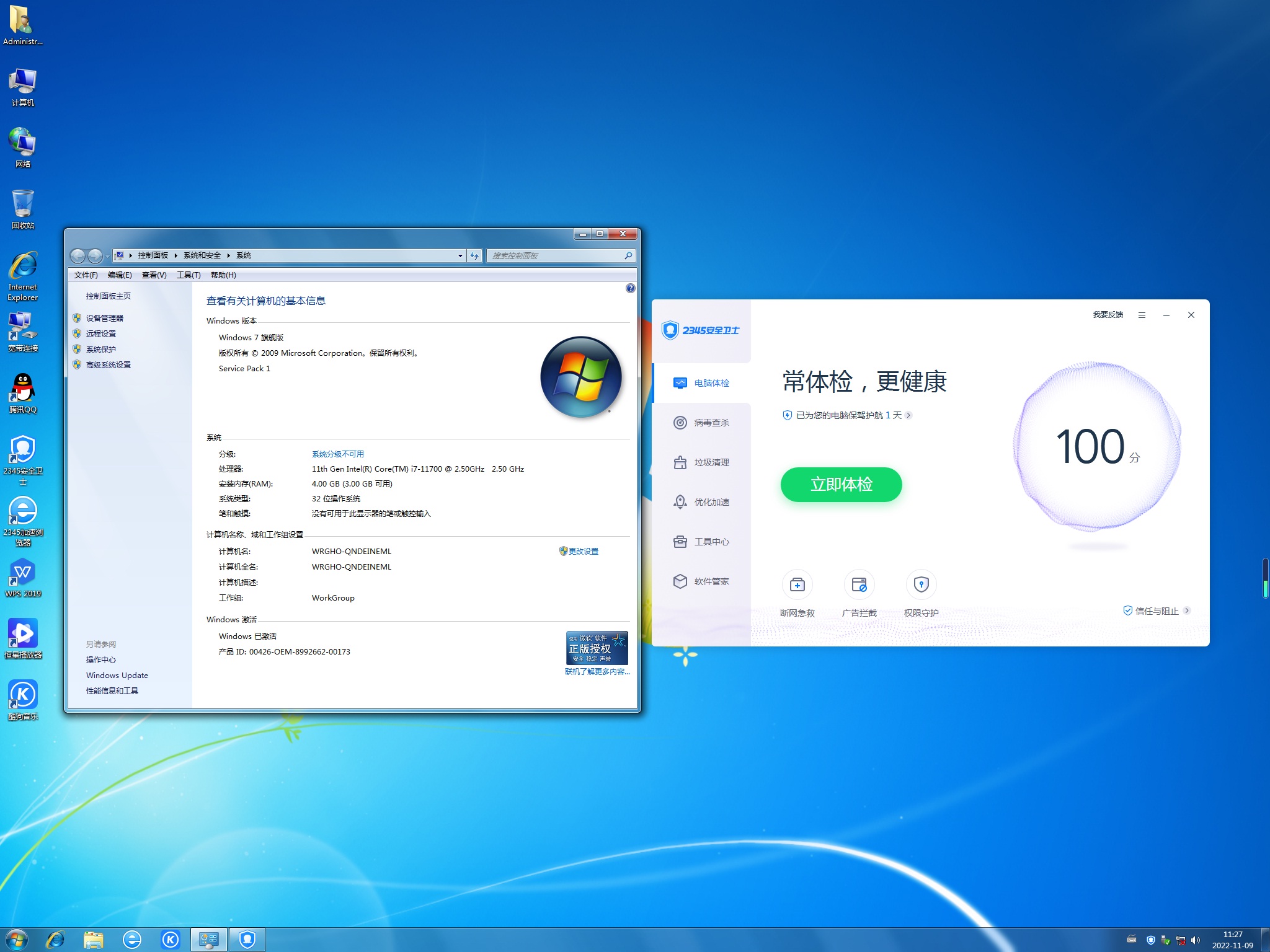Open 远程设置 link
Screen dimensions: 1270x952
(101, 333)
